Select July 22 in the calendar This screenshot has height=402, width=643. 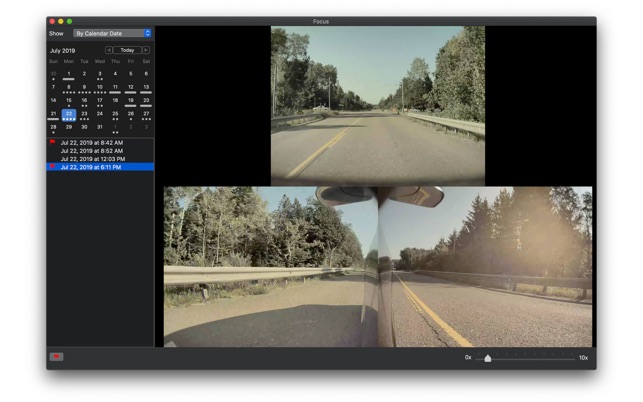pyautogui.click(x=69, y=114)
